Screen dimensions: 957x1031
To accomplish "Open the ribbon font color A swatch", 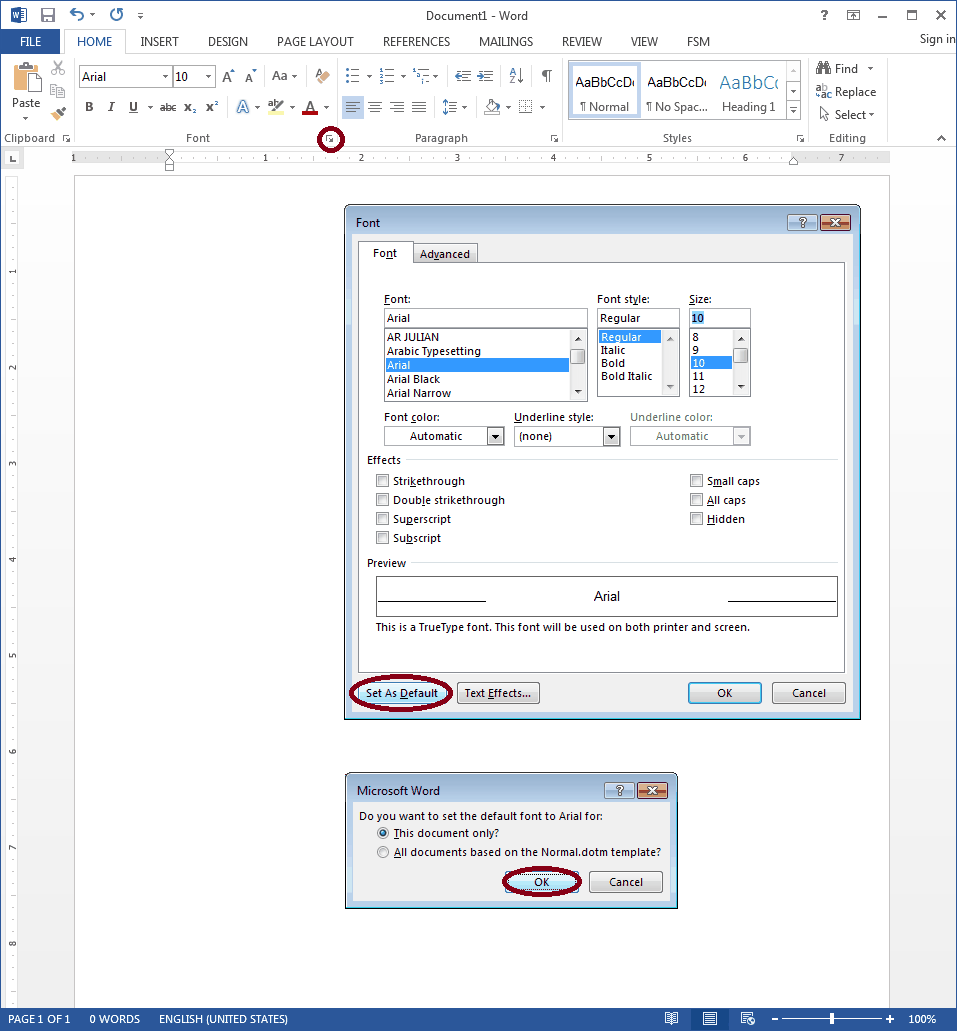I will tap(310, 107).
